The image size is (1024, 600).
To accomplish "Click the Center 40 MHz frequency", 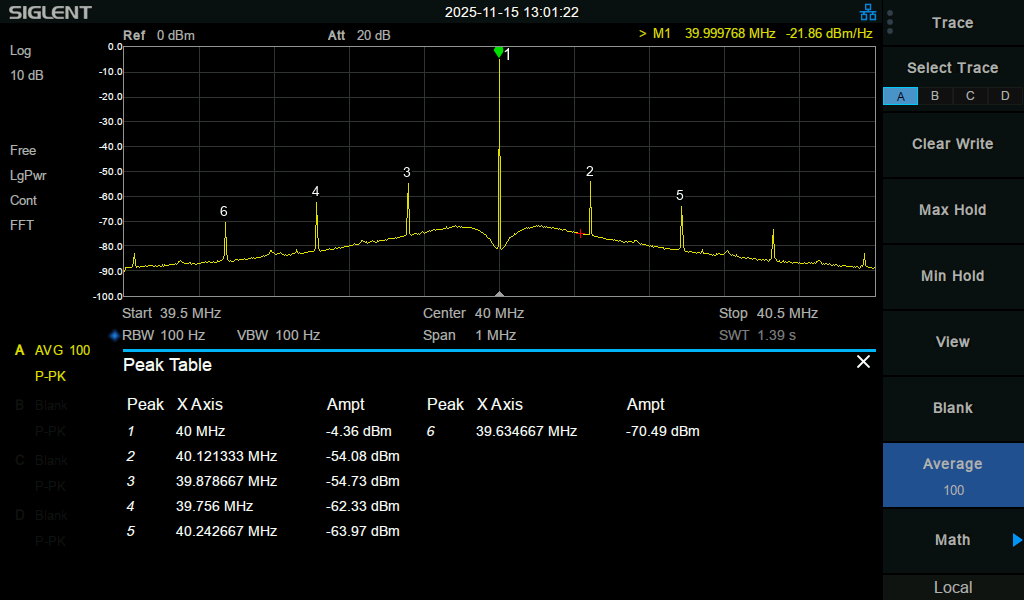I will pos(473,313).
